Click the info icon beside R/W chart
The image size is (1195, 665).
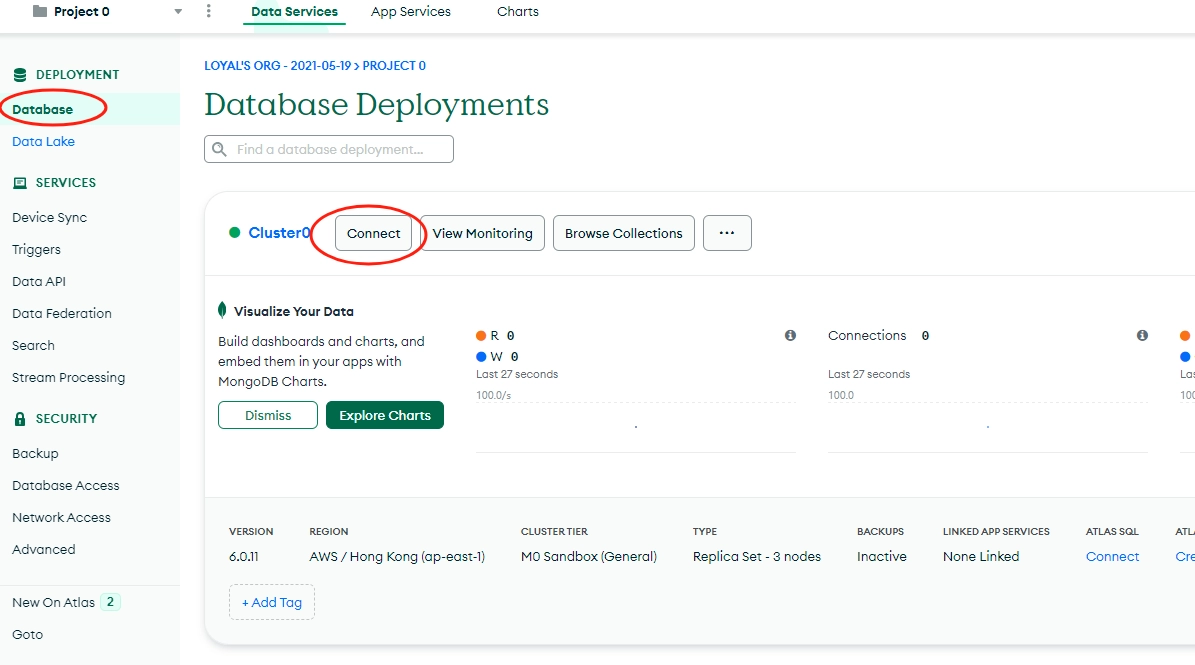click(790, 335)
